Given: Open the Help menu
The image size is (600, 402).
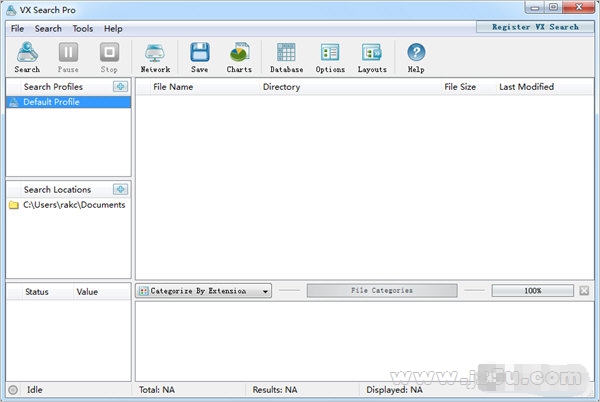Looking at the screenshot, I should coord(113,29).
